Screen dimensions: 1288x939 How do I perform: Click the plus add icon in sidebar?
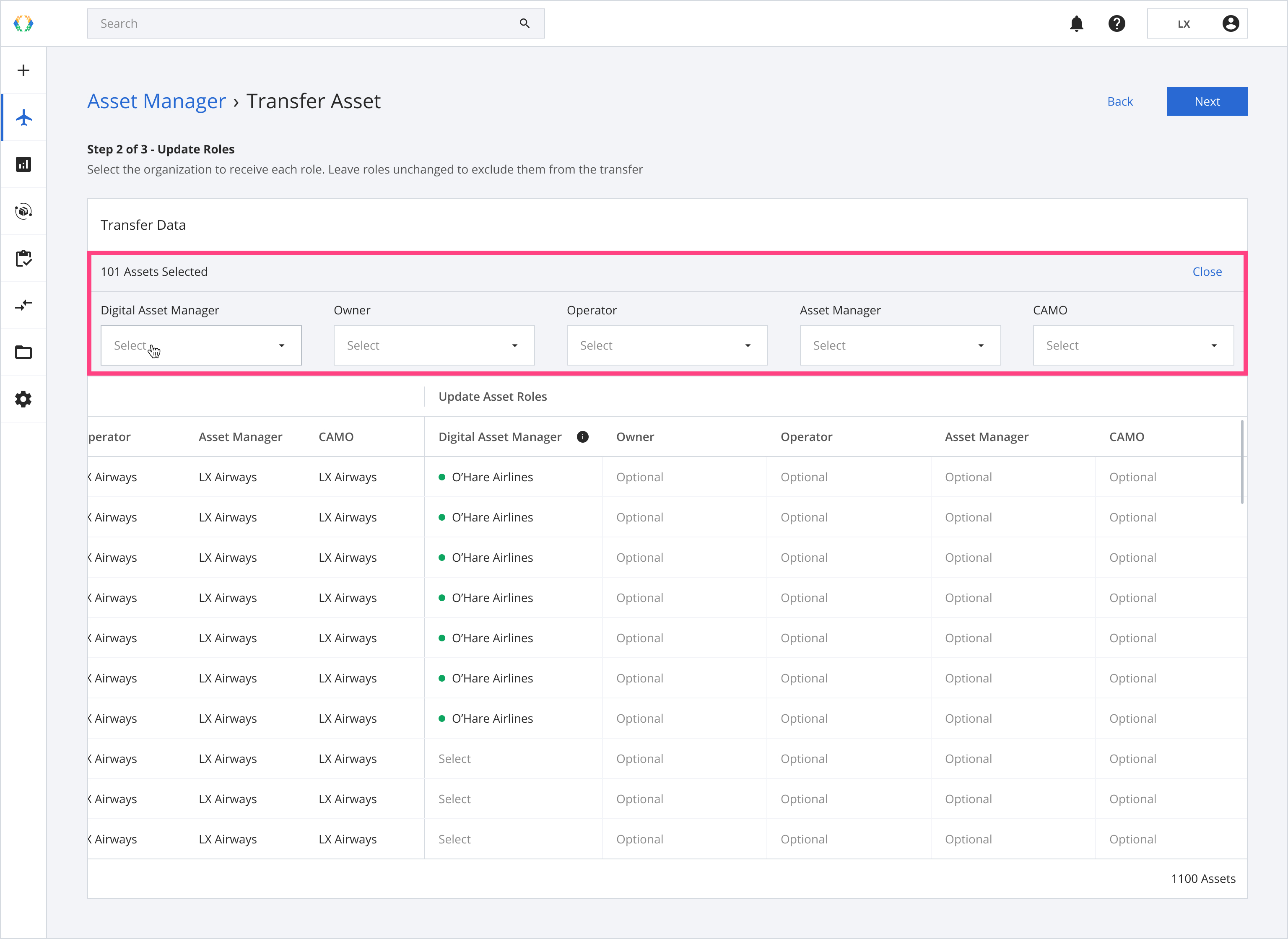click(x=23, y=70)
